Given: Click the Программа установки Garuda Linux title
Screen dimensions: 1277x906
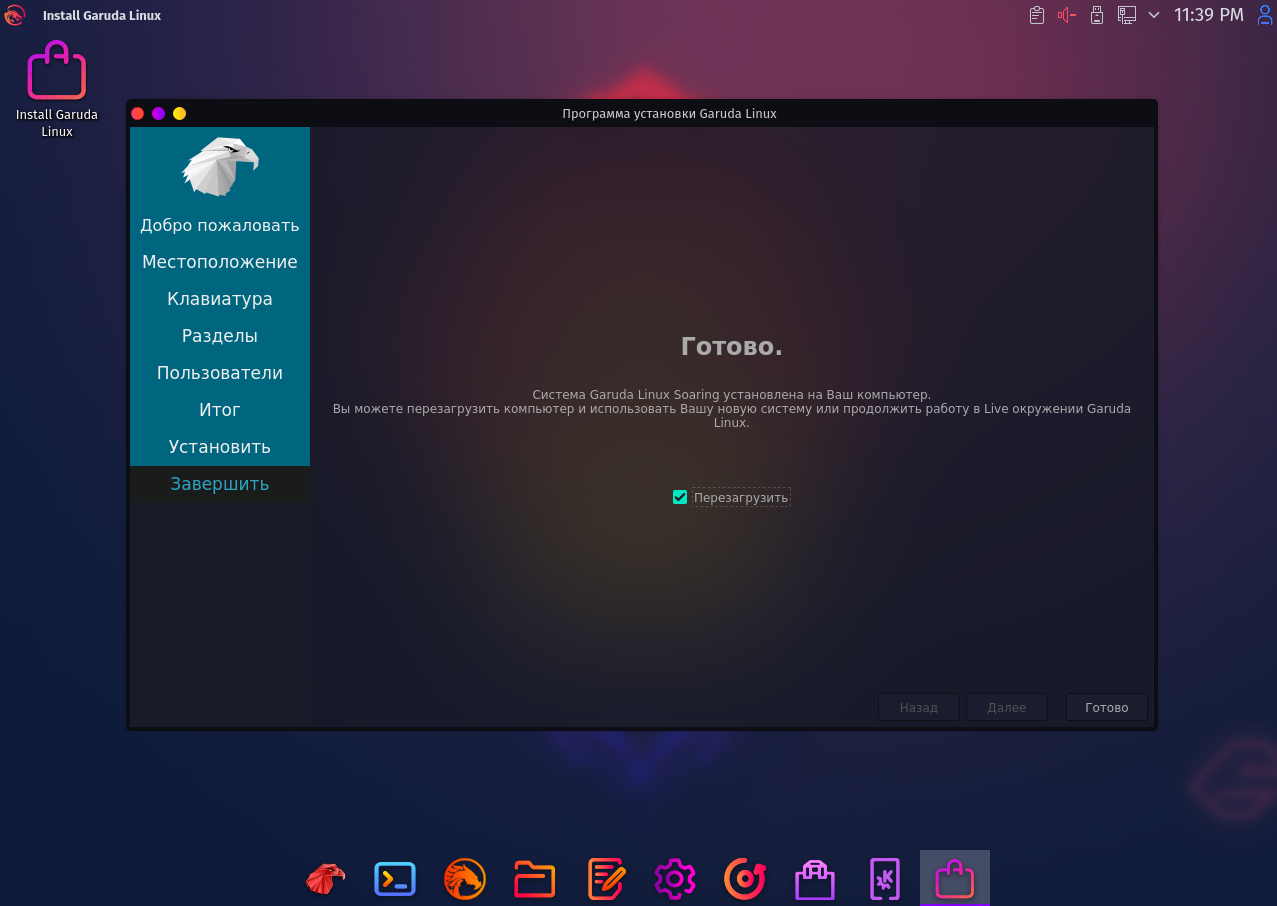Looking at the screenshot, I should click(669, 113).
